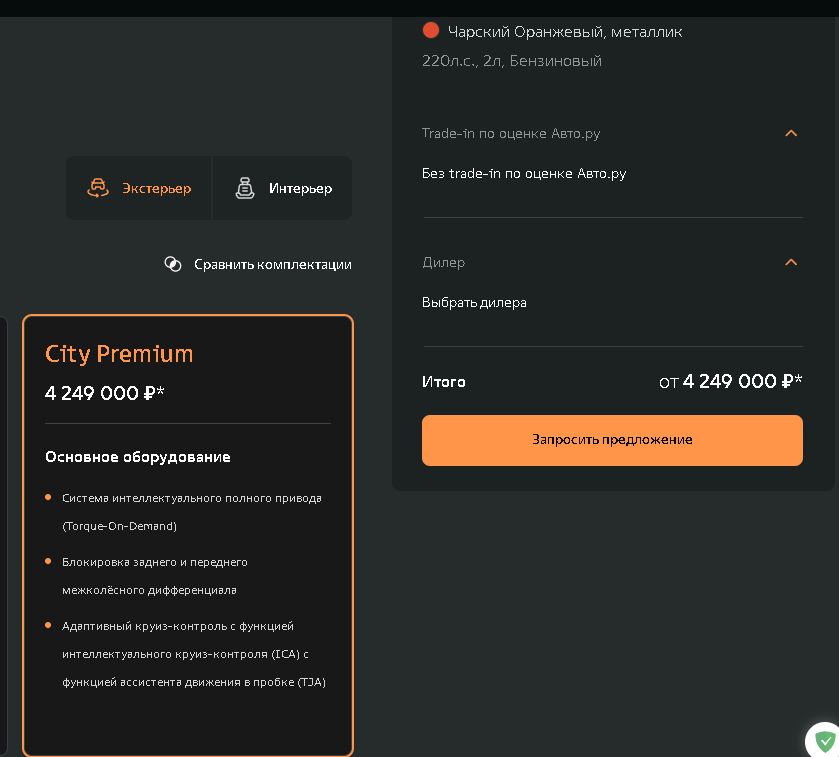Click the Exterior car icon
This screenshot has height=757, width=839.
[x=98, y=188]
